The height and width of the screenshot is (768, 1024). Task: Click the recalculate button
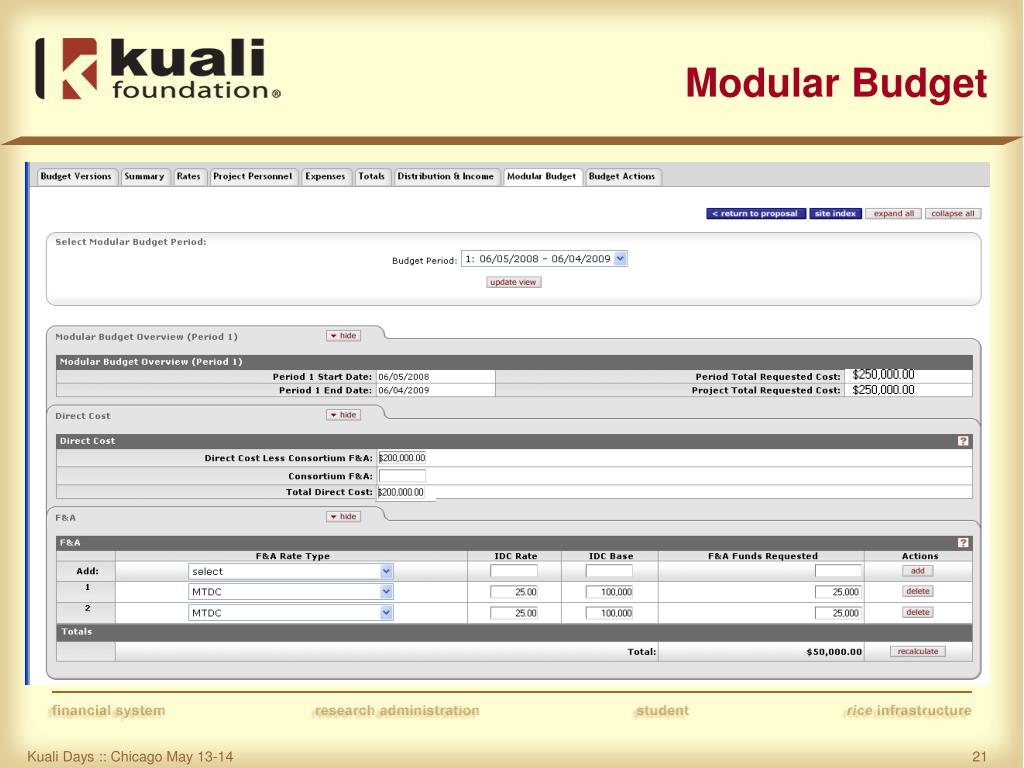click(918, 651)
